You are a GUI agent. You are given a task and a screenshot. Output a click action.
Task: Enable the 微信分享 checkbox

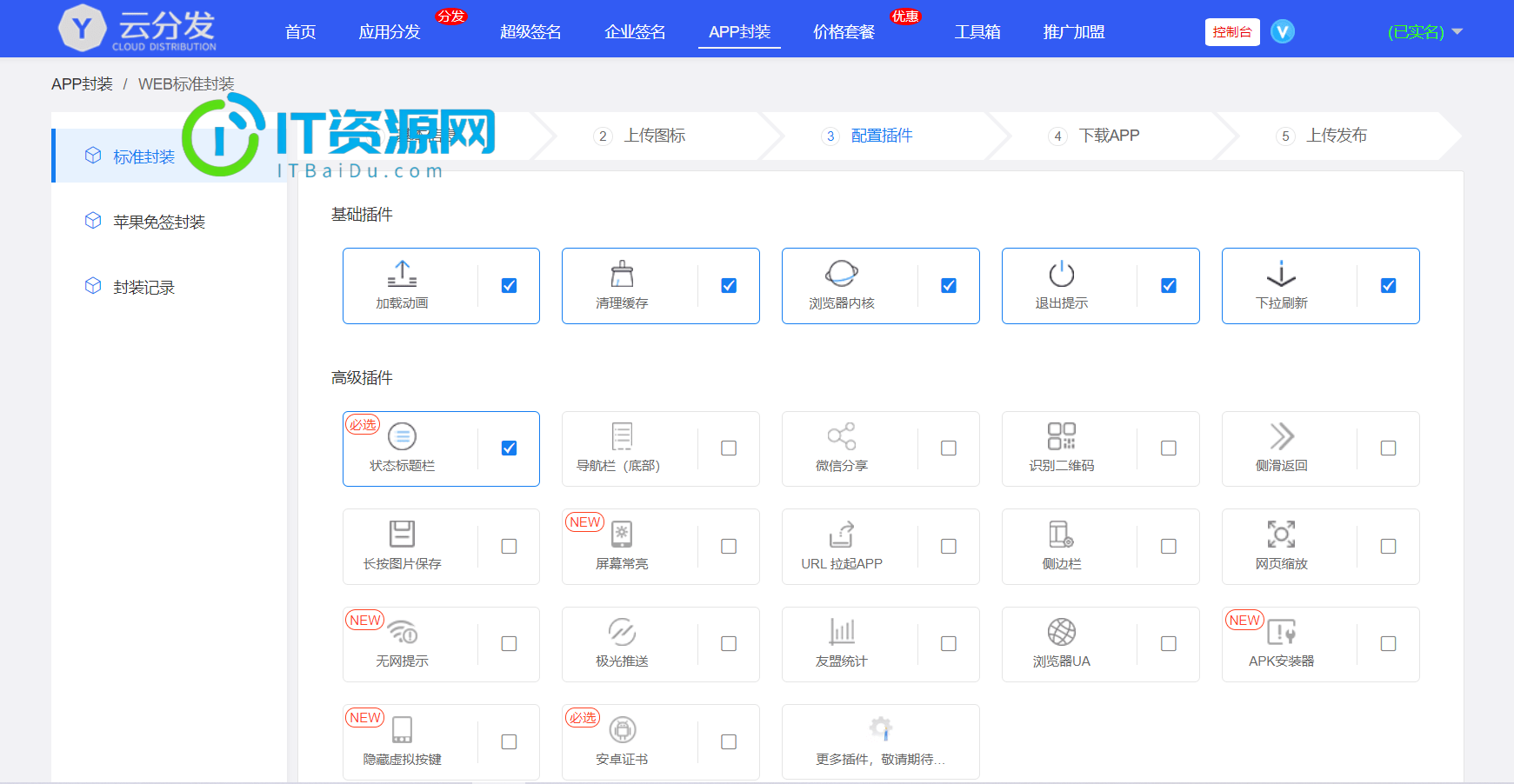pyautogui.click(x=949, y=448)
